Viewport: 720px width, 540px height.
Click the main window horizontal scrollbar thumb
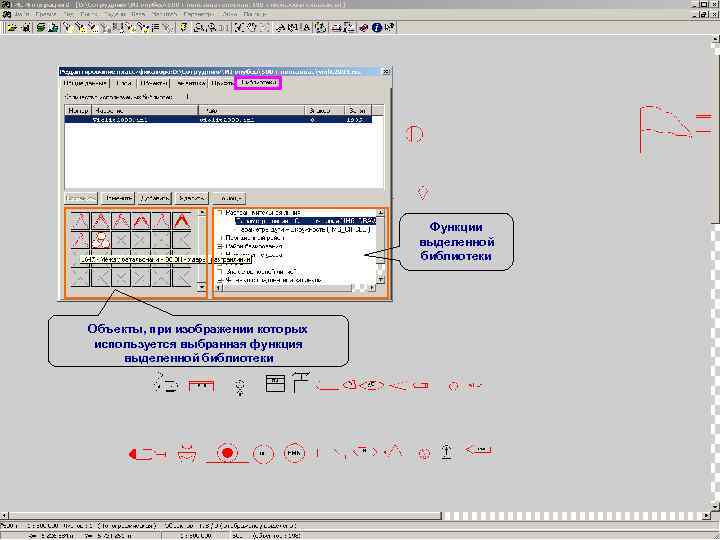pyautogui.click(x=225, y=516)
